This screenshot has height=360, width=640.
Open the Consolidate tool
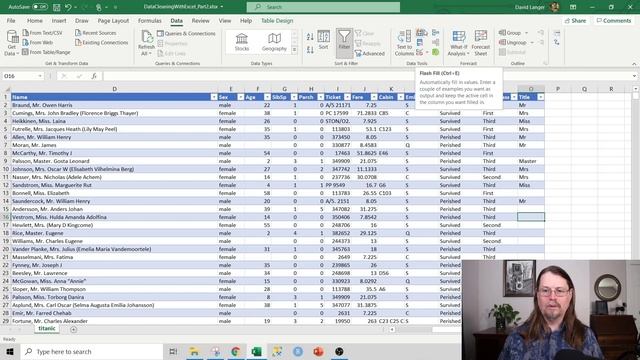tap(436, 33)
